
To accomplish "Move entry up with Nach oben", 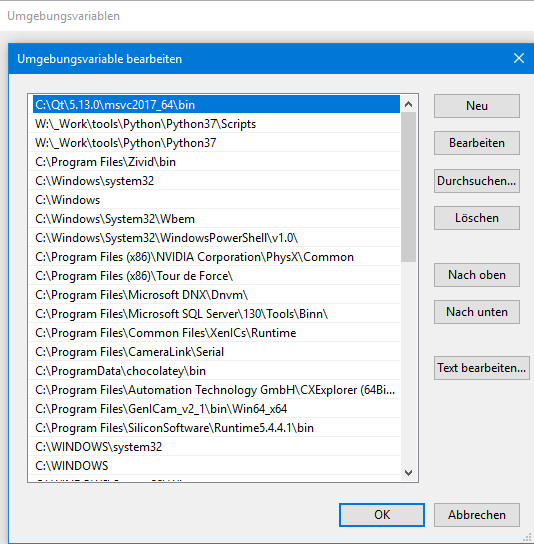I will coord(476,275).
